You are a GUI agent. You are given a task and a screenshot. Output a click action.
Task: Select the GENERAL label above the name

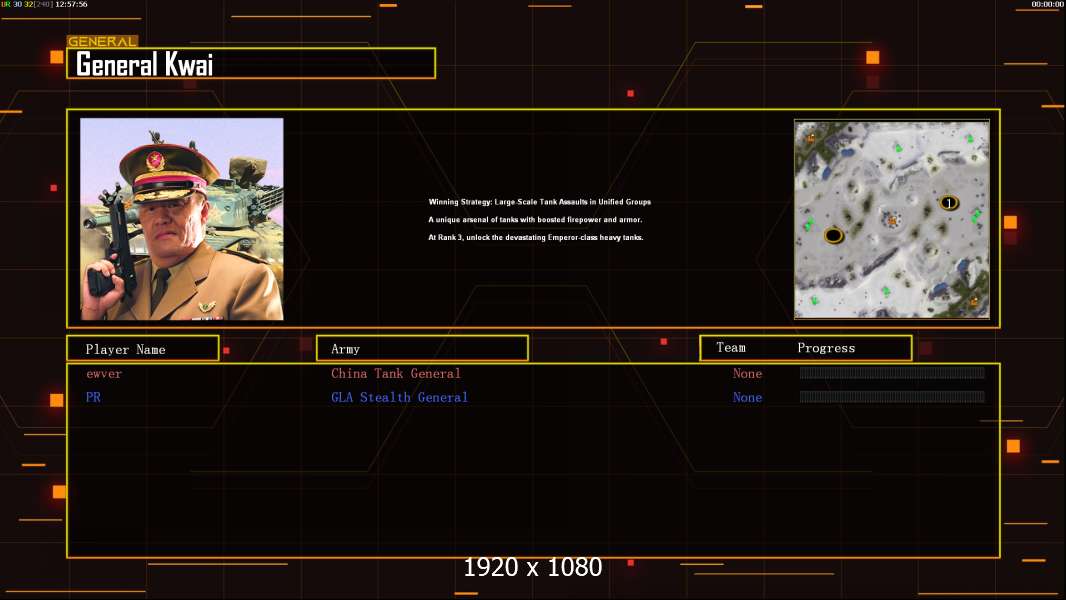(x=102, y=42)
